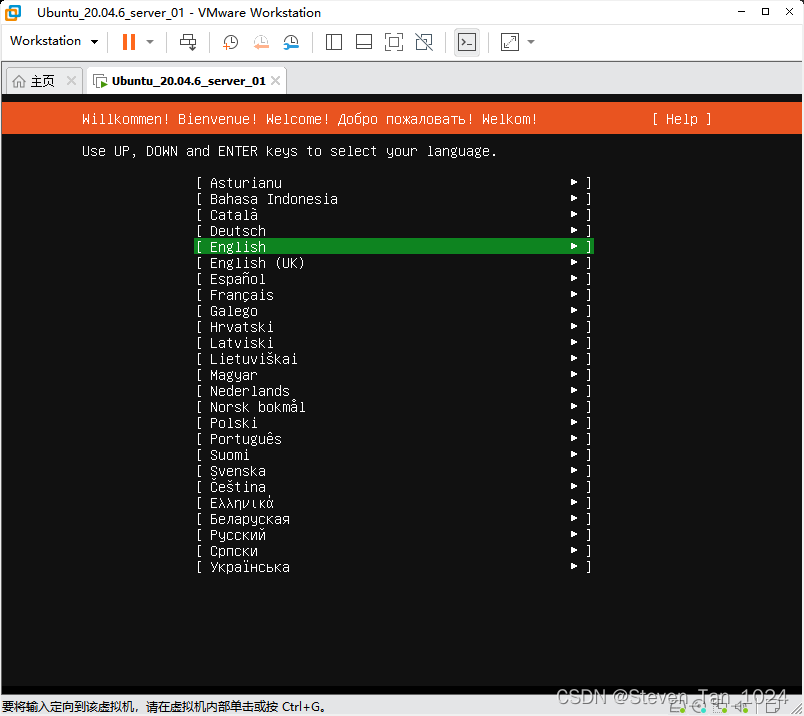Show the console view
This screenshot has height=716, width=804.
point(467,42)
